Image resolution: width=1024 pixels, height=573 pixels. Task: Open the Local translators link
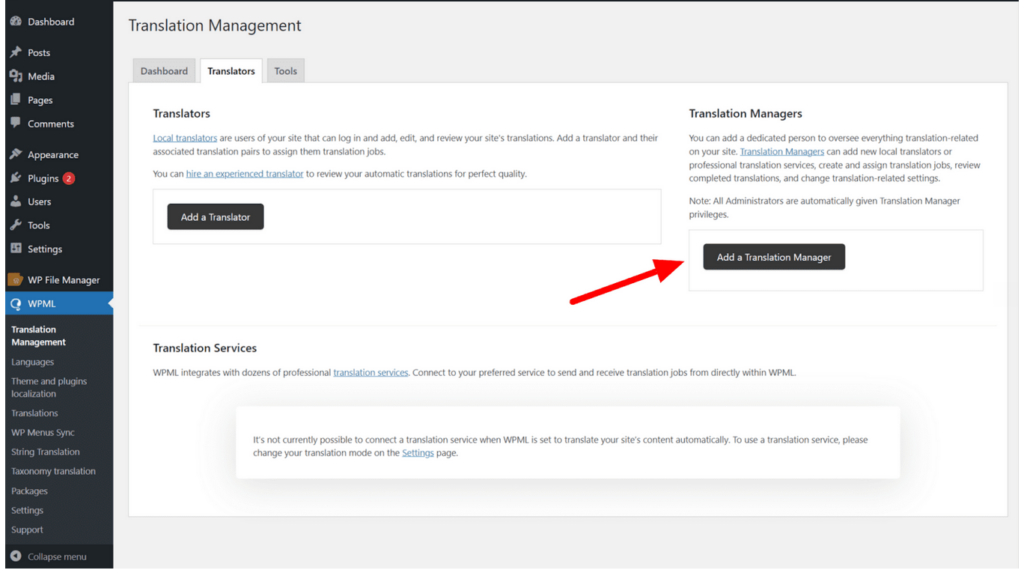185,138
